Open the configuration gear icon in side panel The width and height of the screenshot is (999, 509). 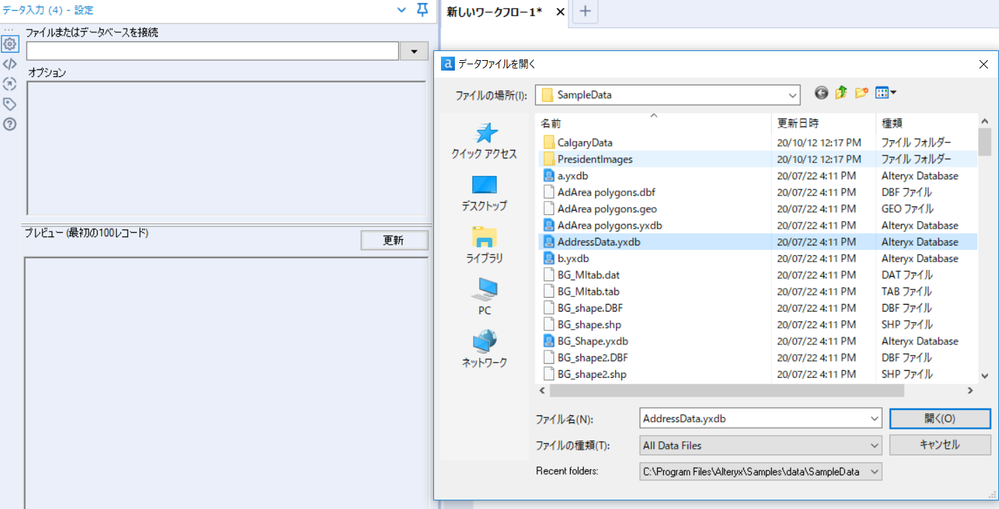click(10, 44)
